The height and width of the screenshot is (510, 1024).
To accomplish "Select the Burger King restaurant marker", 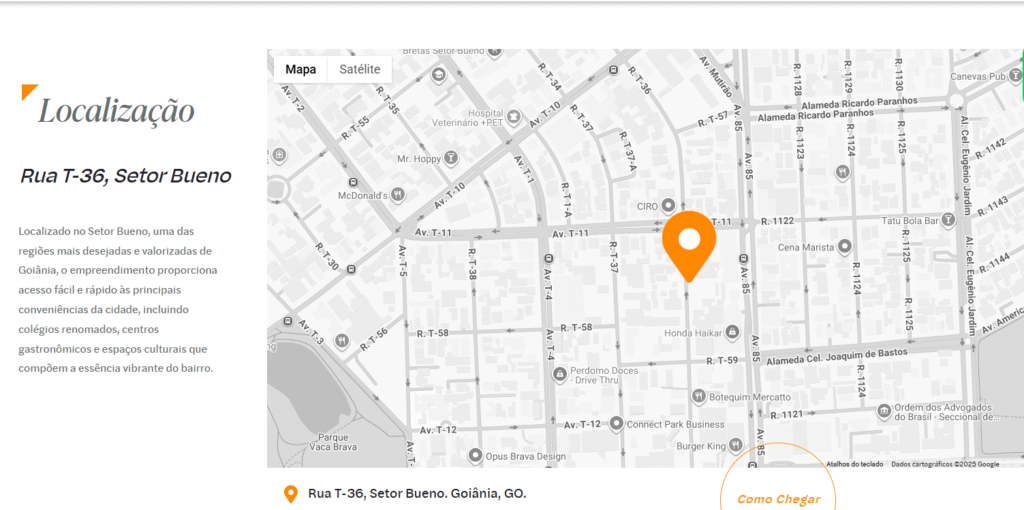I will point(736,446).
